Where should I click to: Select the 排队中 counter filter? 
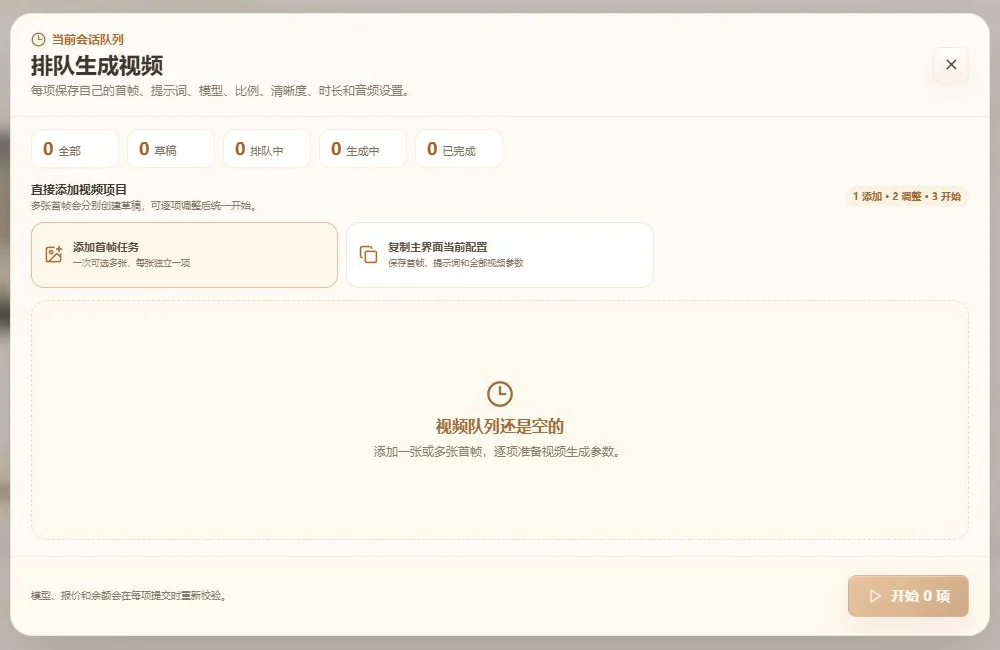click(267, 149)
